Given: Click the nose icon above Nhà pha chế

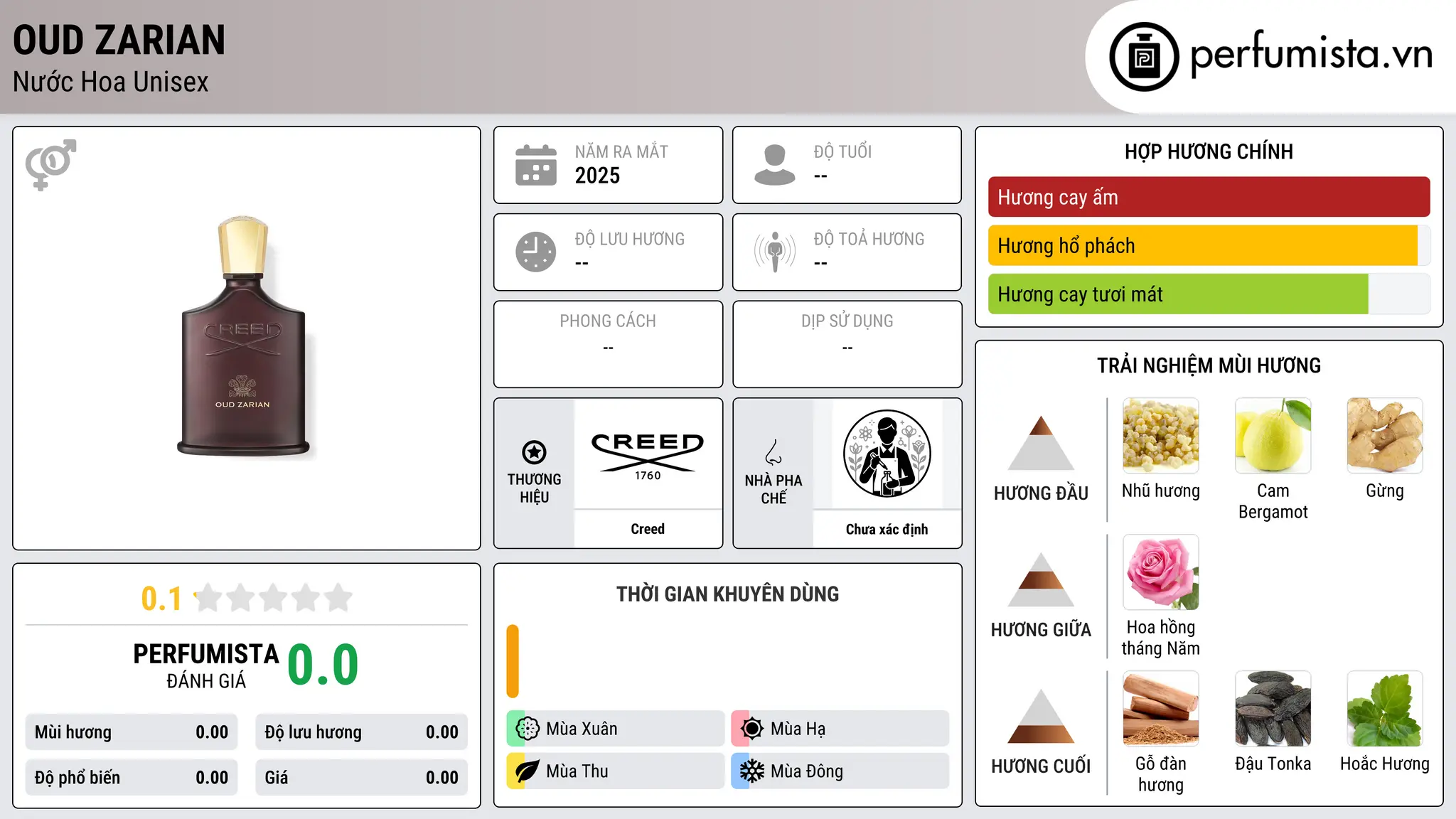Looking at the screenshot, I should 773,452.
